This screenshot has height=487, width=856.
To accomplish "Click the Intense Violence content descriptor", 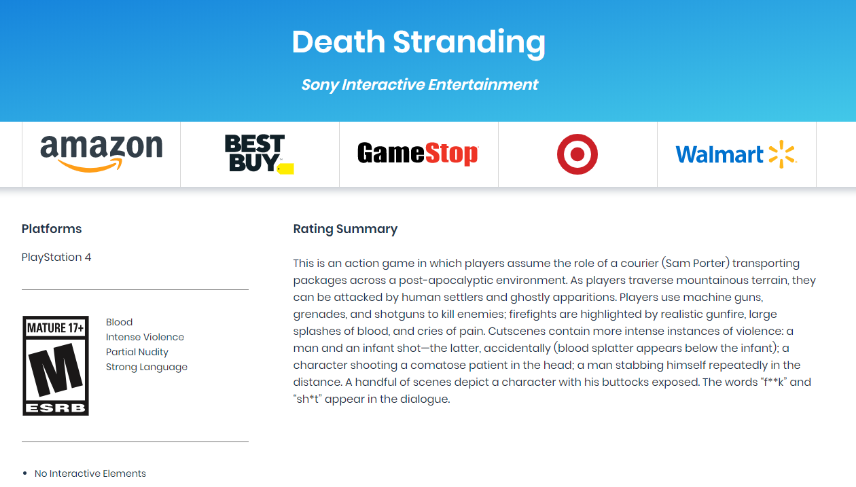I will coord(145,337).
